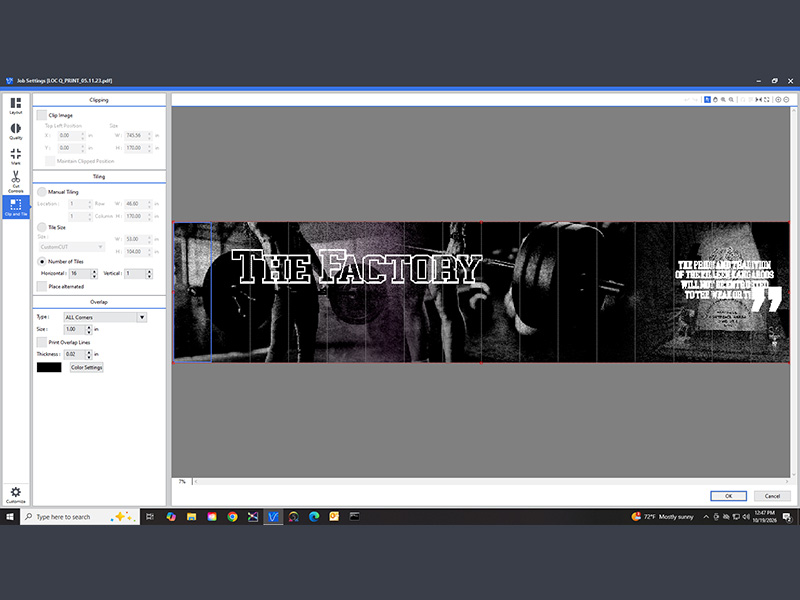Enable Print Overlap Lines checkbox
Screen dimensions: 800x600
[42, 342]
